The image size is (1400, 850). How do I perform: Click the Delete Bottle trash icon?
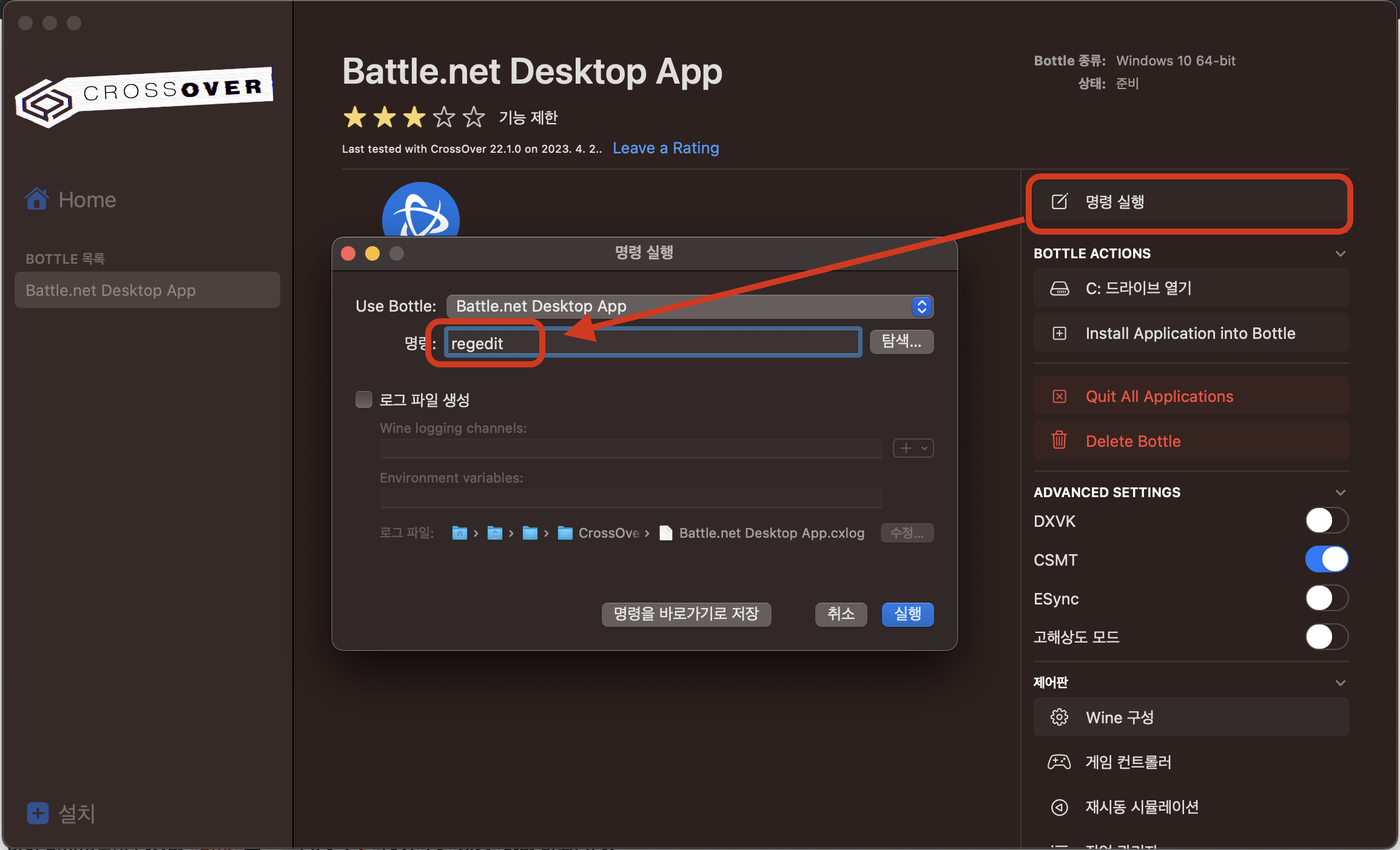coord(1059,440)
